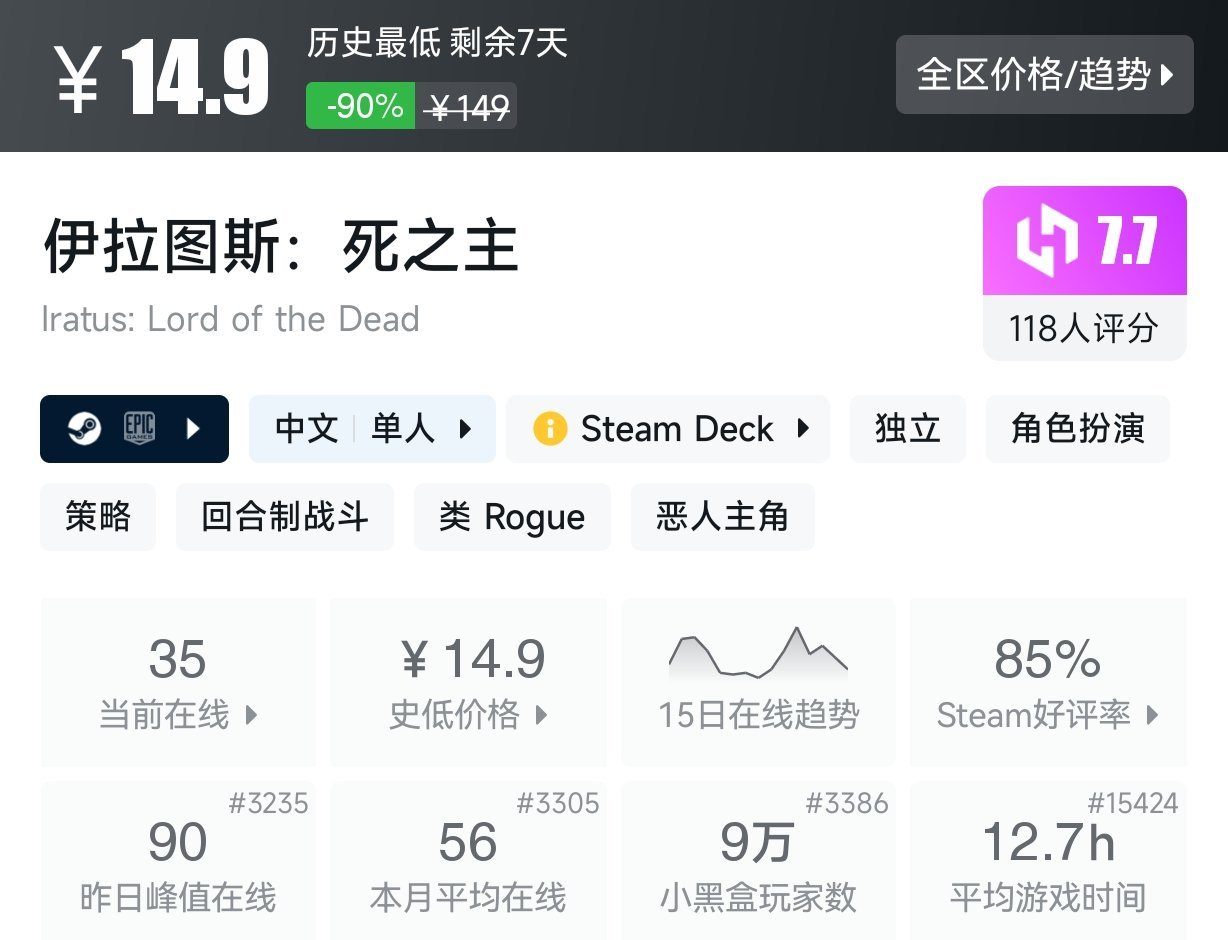This screenshot has width=1228, height=940.
Task: Click the Steam platform icon
Action: click(x=84, y=429)
